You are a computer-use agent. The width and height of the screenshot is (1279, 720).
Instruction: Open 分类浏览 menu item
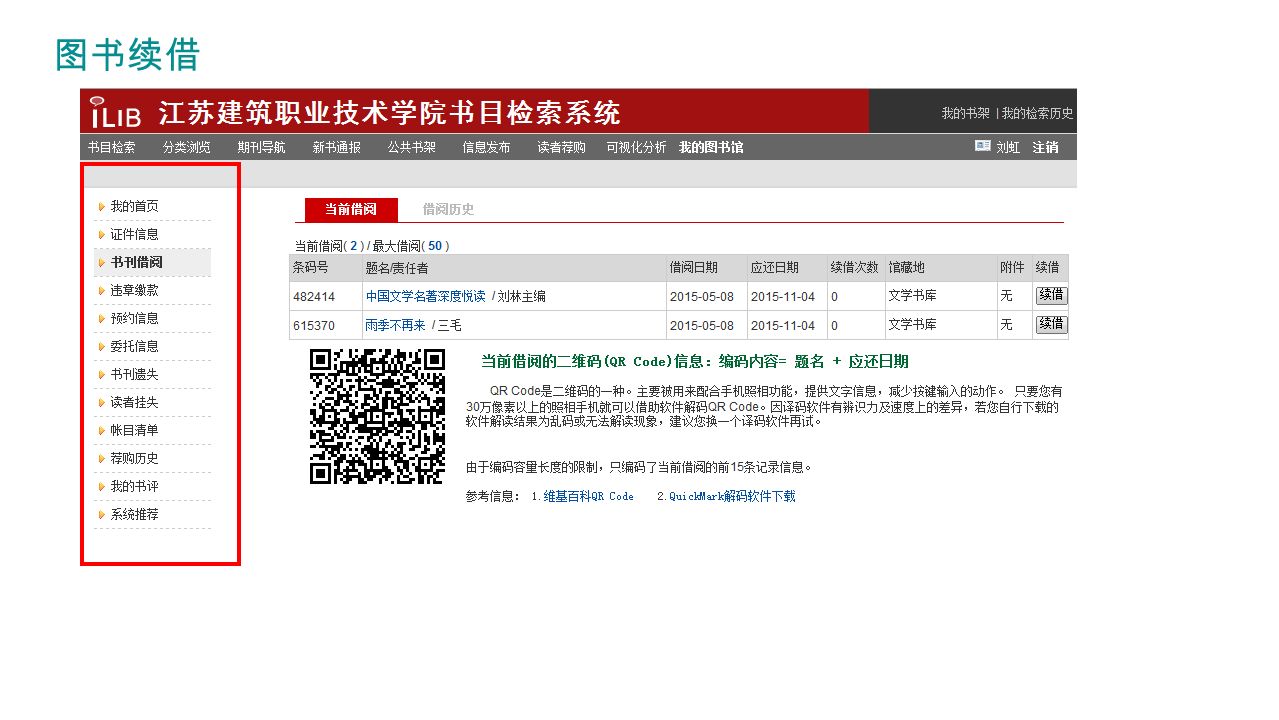pyautogui.click(x=186, y=147)
